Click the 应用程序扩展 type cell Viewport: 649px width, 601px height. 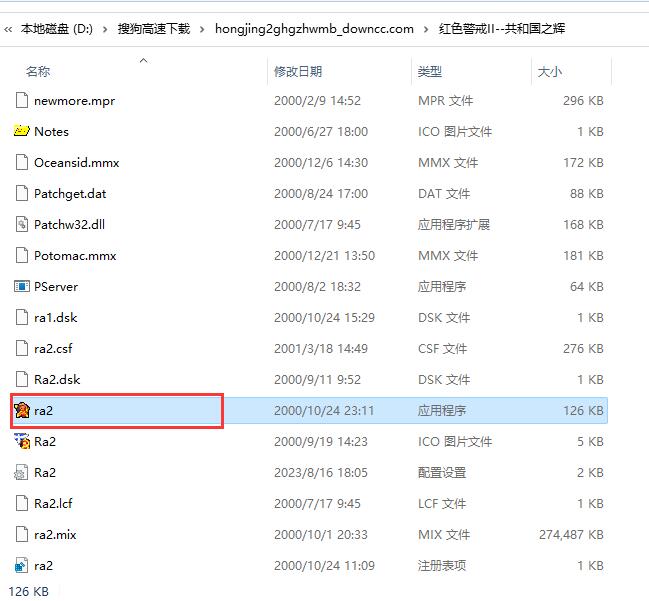[454, 225]
